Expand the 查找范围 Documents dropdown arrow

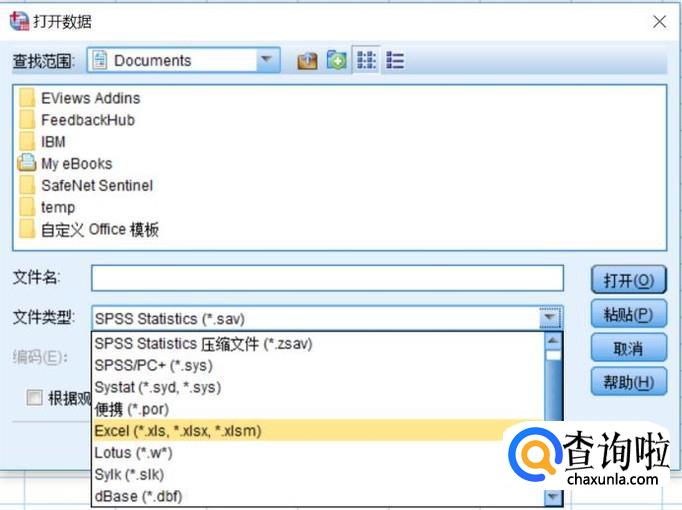point(267,59)
